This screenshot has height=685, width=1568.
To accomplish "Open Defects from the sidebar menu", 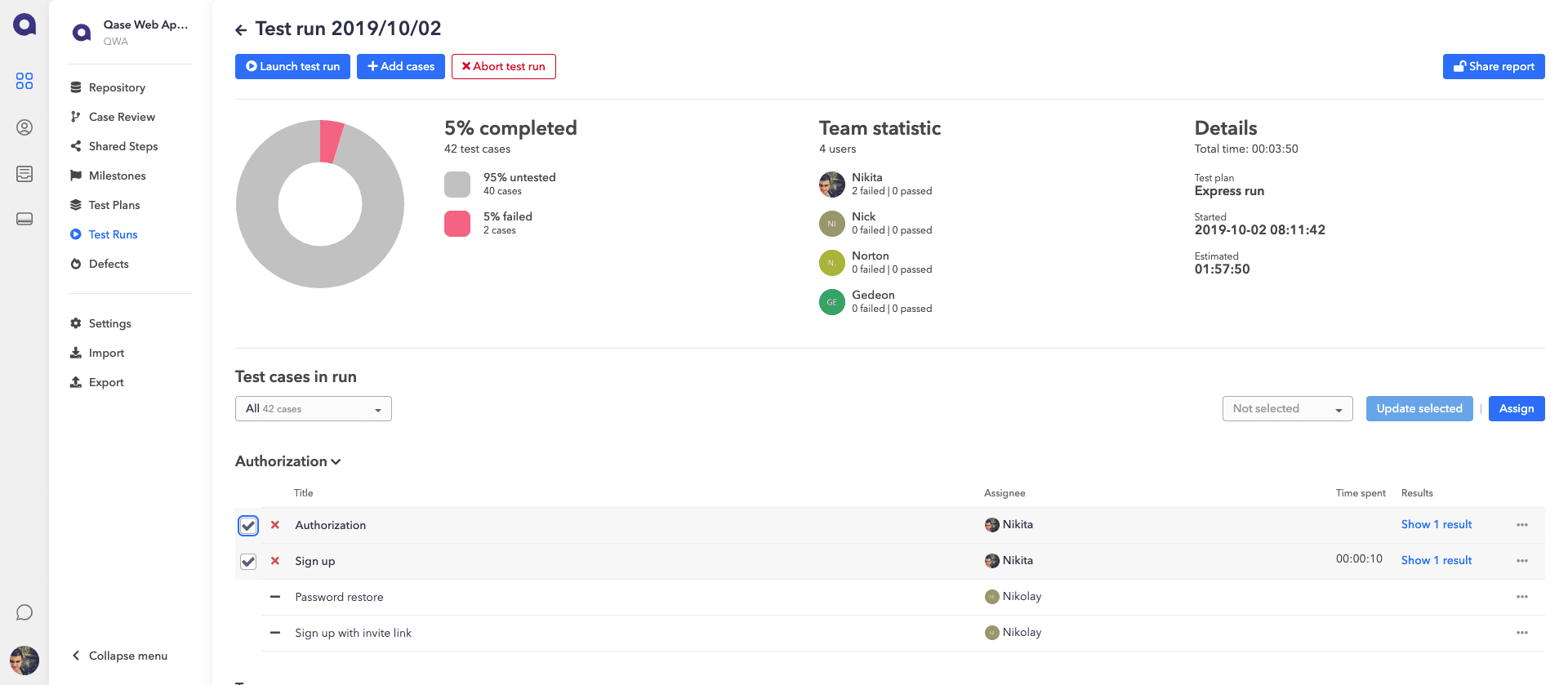I will coord(109,264).
